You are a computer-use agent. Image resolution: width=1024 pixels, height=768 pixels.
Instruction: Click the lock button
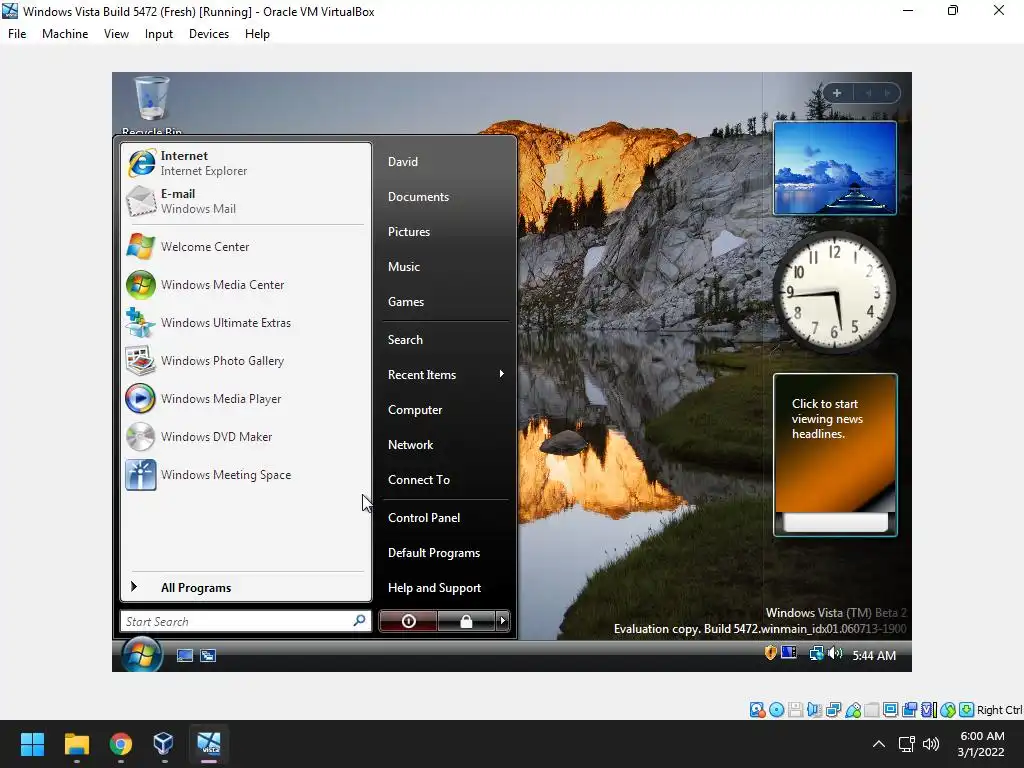point(466,620)
